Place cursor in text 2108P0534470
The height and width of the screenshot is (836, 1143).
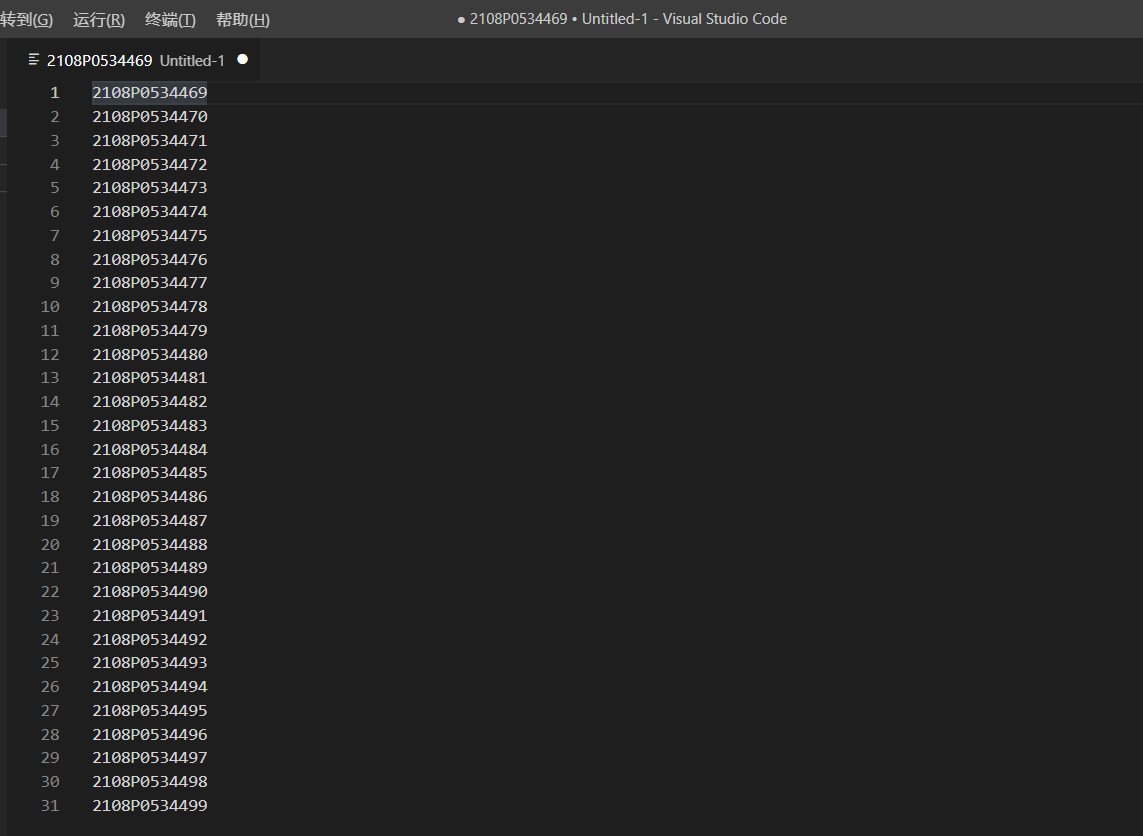pos(150,117)
